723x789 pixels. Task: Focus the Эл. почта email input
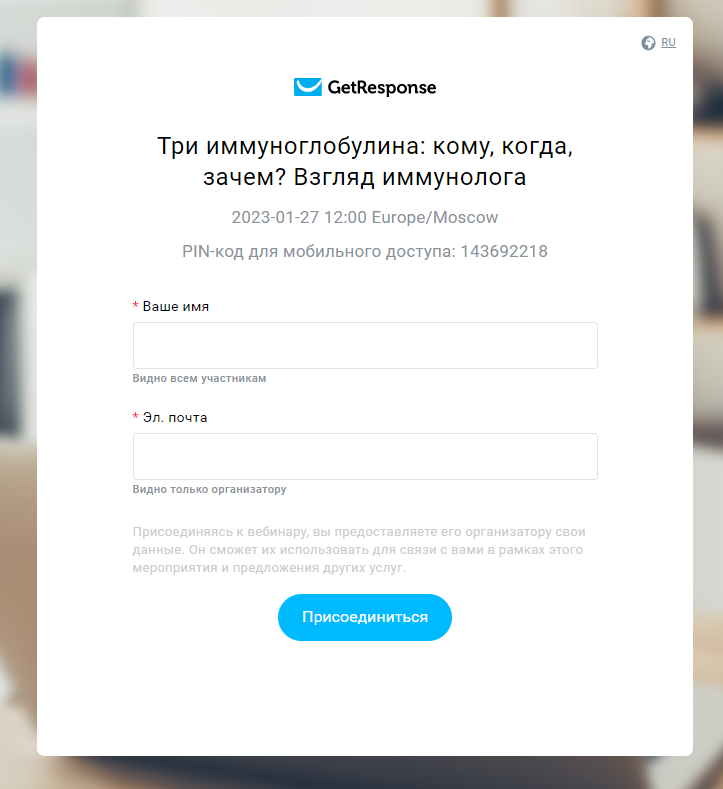365,456
